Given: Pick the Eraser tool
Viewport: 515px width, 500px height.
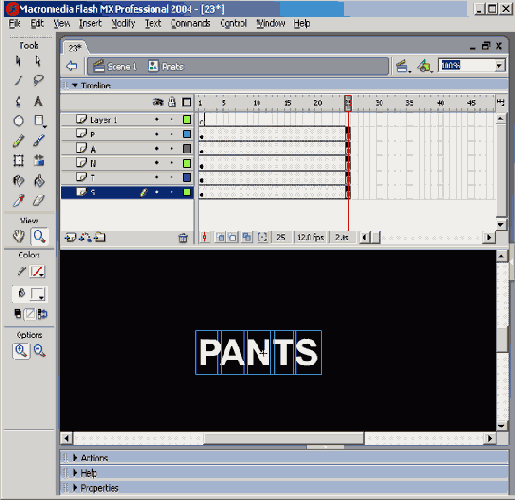Looking at the screenshot, I should point(39,201).
